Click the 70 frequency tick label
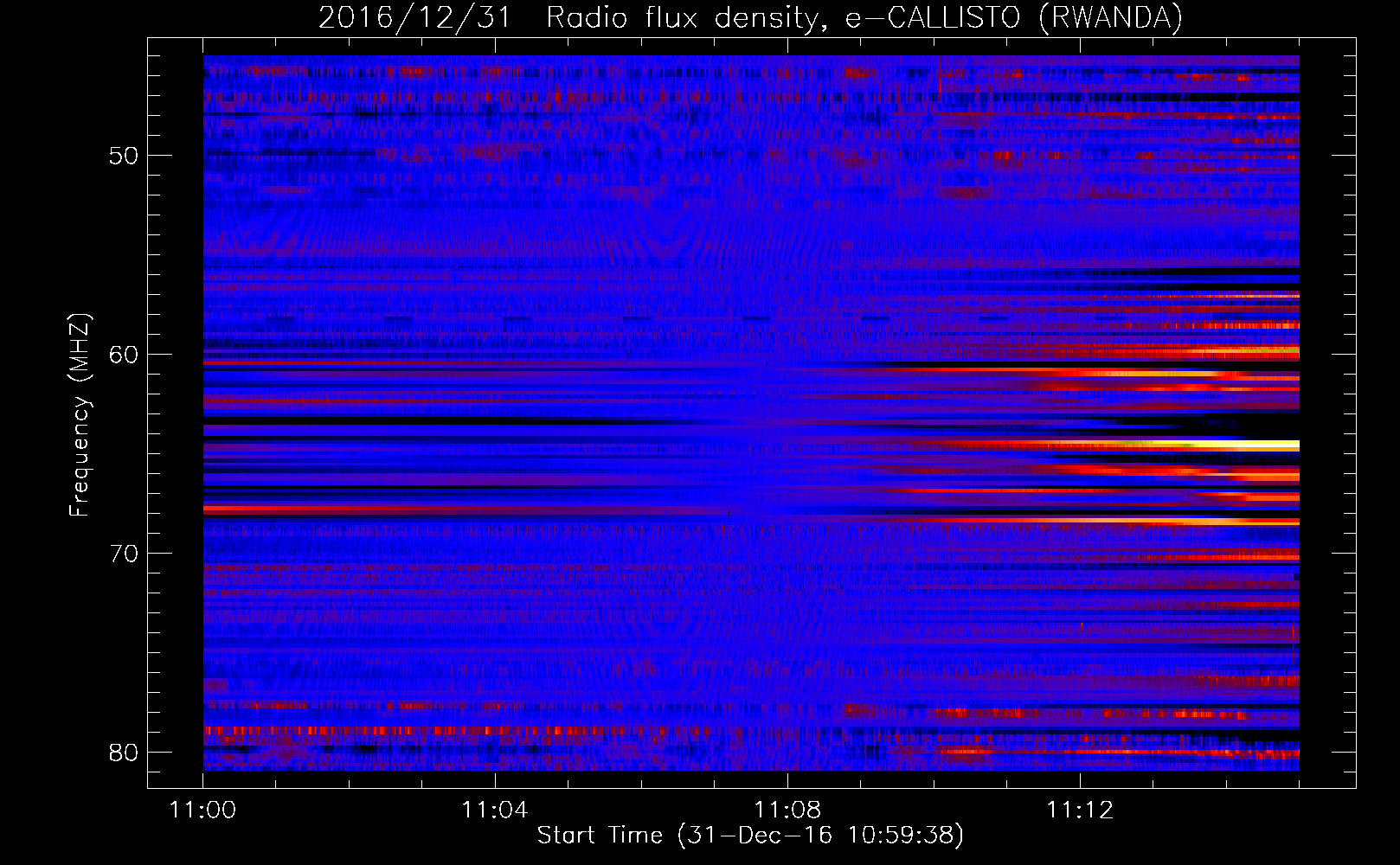The image size is (1400, 865). point(125,554)
